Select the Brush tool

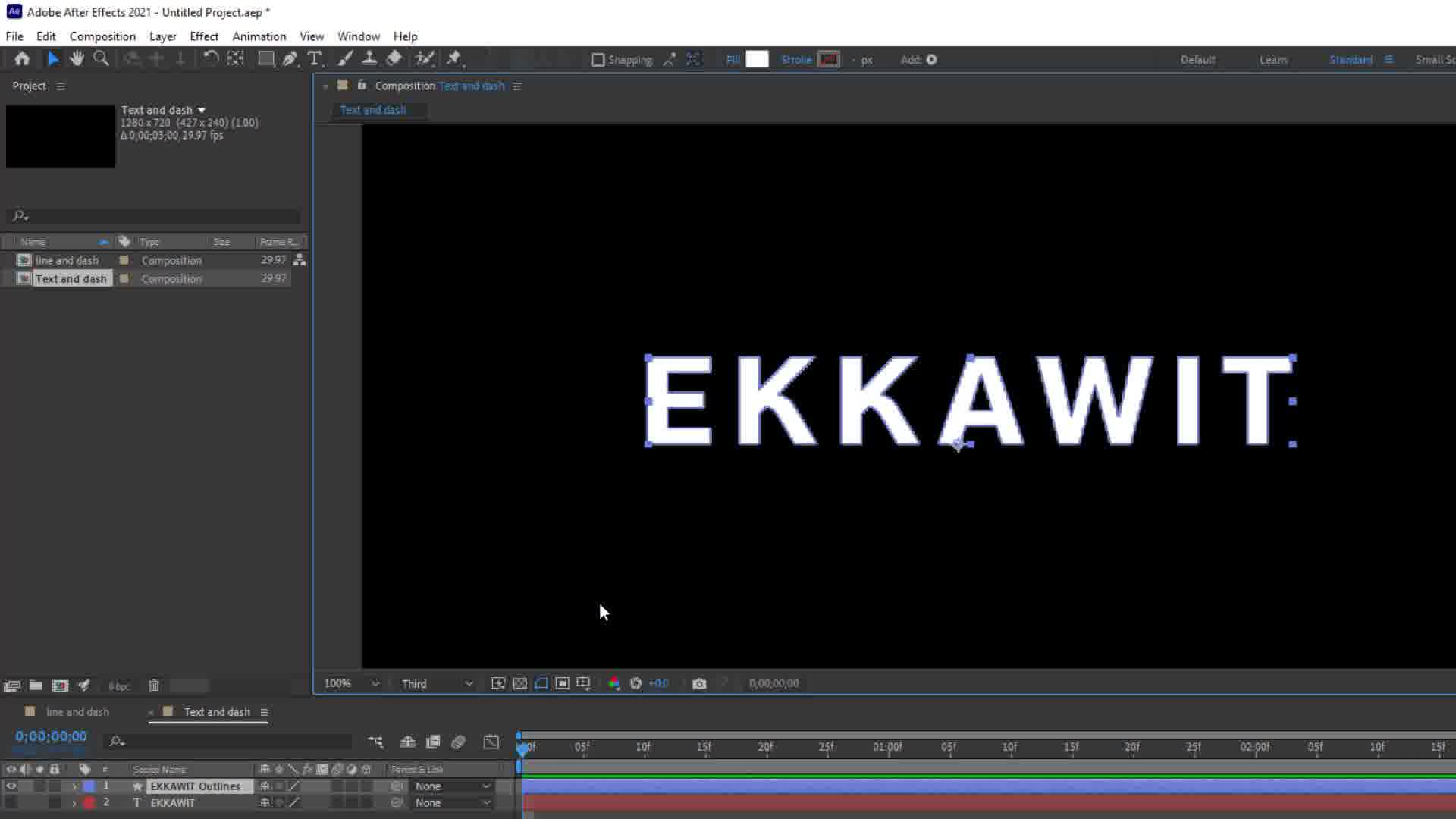(x=345, y=59)
